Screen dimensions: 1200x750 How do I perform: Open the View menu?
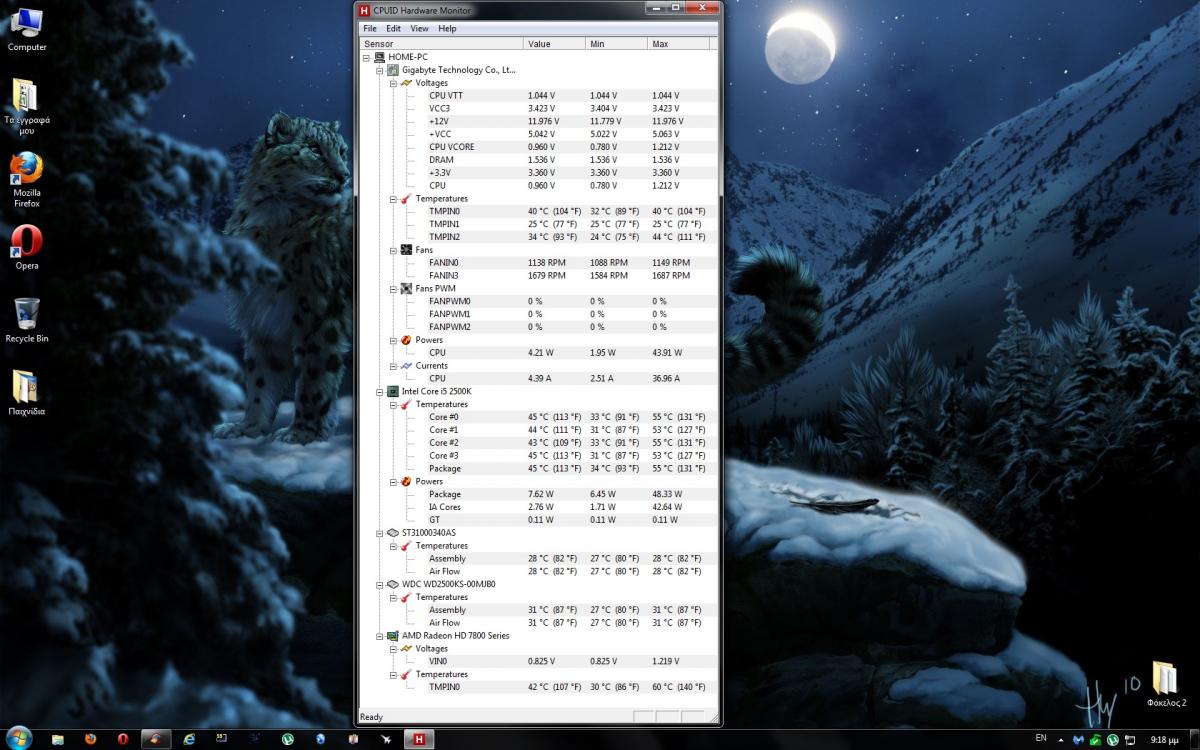(x=419, y=29)
